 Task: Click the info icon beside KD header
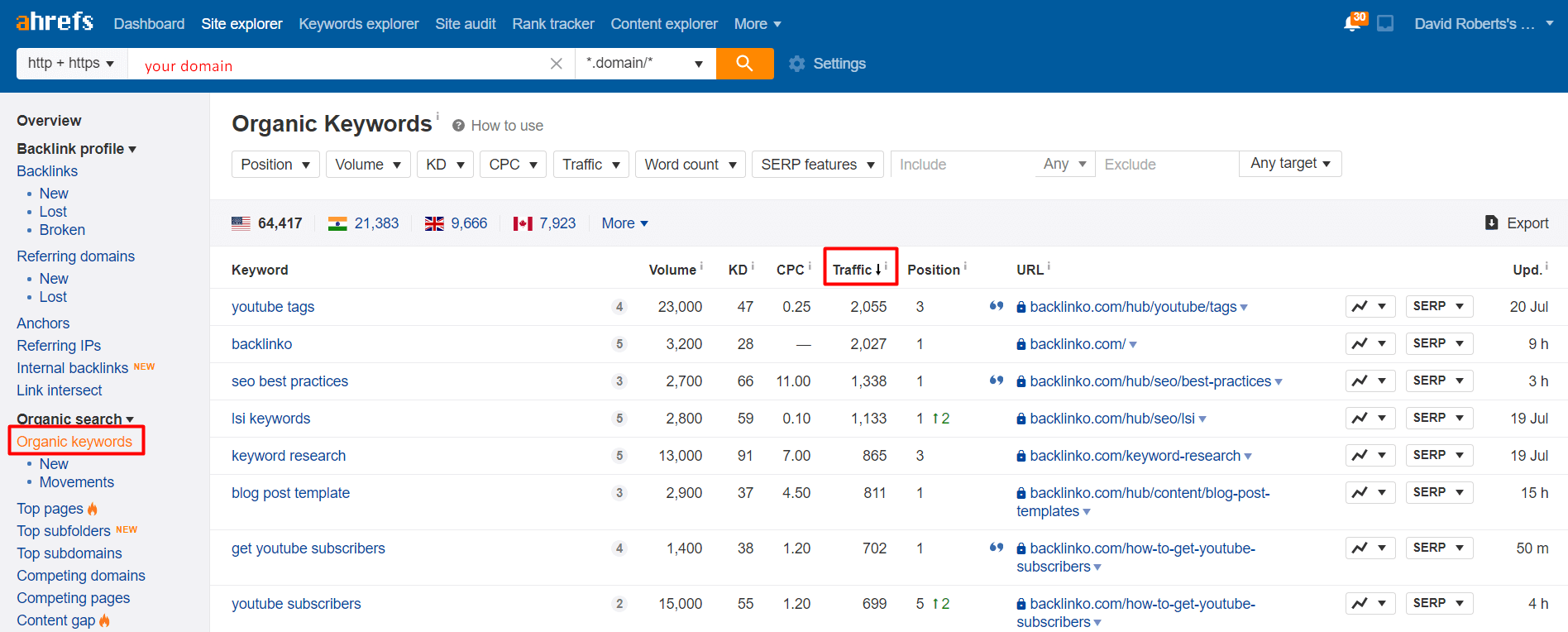click(753, 266)
